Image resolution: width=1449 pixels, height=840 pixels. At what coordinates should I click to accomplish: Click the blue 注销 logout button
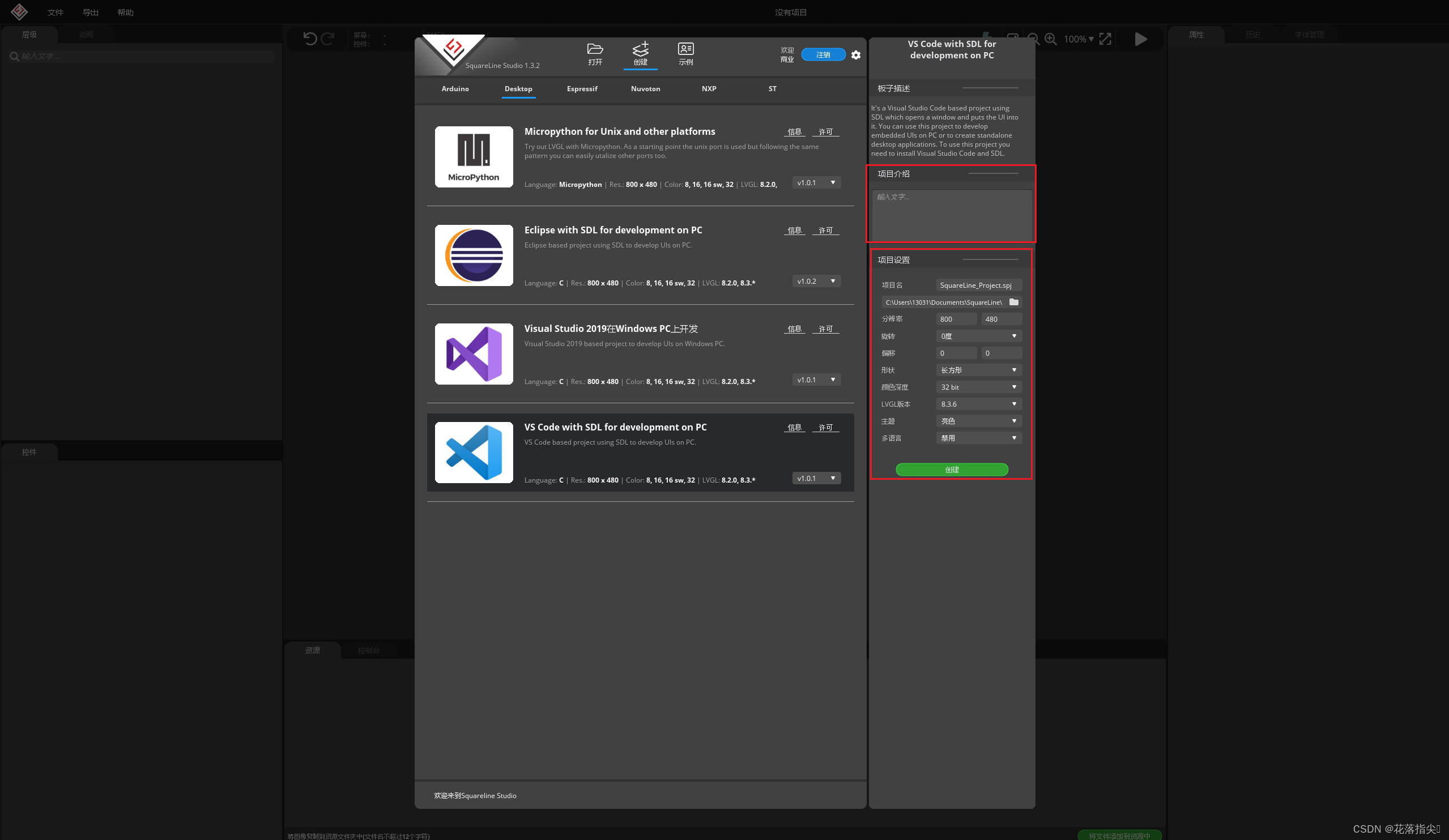point(823,54)
